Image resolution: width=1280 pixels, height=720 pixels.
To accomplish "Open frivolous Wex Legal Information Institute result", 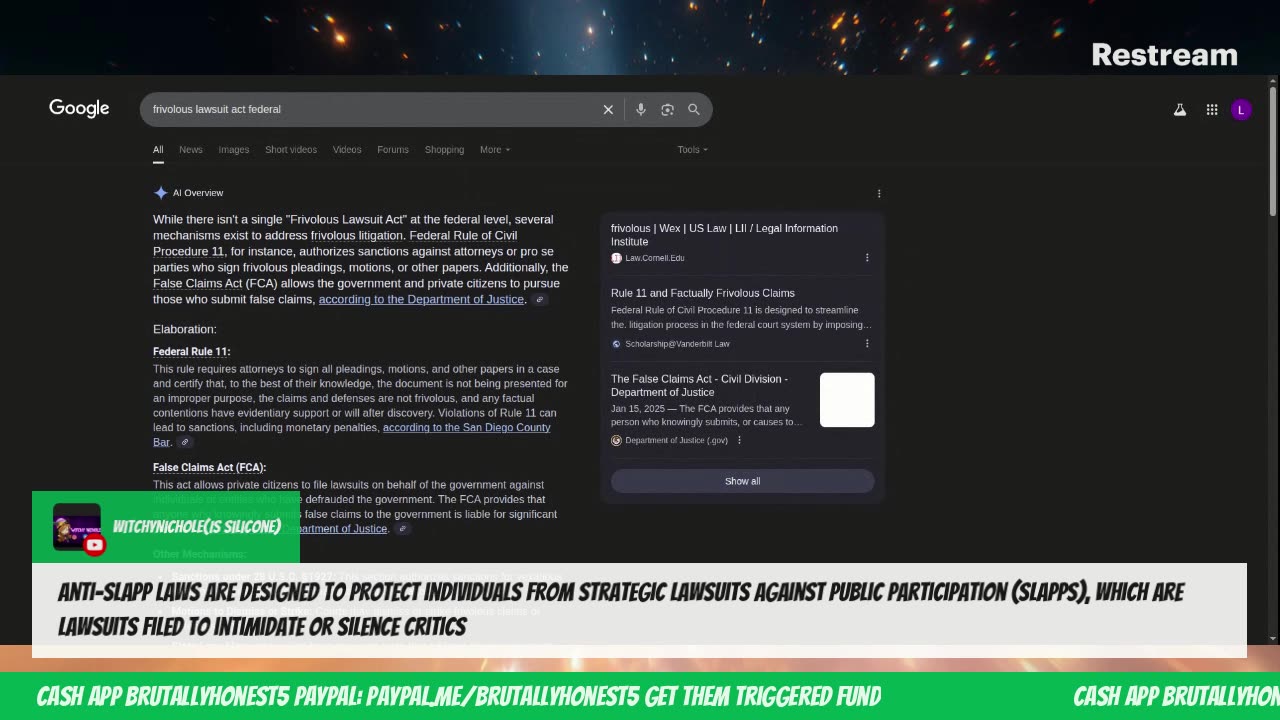I will click(x=725, y=235).
